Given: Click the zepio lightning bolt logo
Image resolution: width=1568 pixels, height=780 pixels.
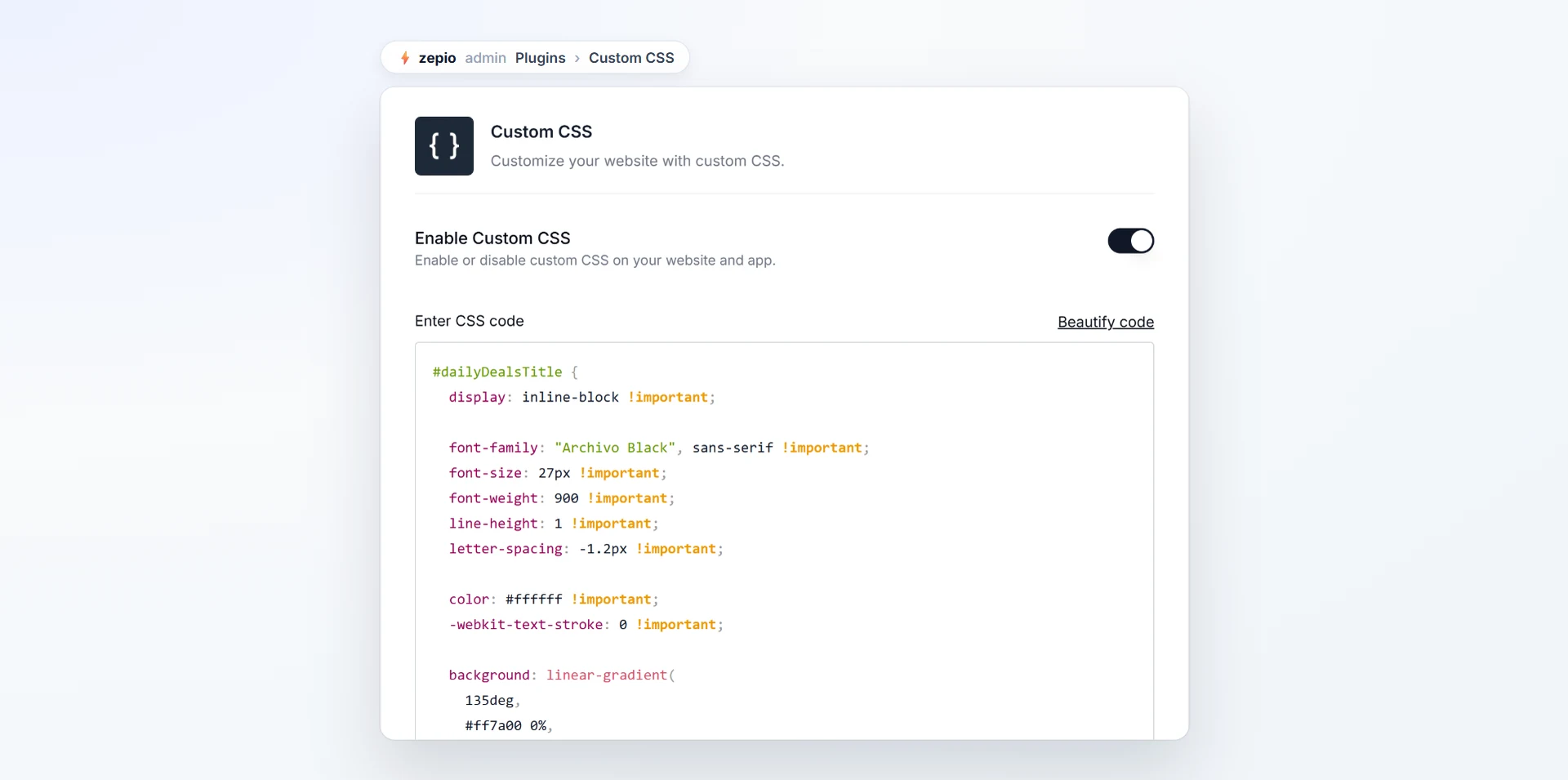Looking at the screenshot, I should [x=405, y=58].
